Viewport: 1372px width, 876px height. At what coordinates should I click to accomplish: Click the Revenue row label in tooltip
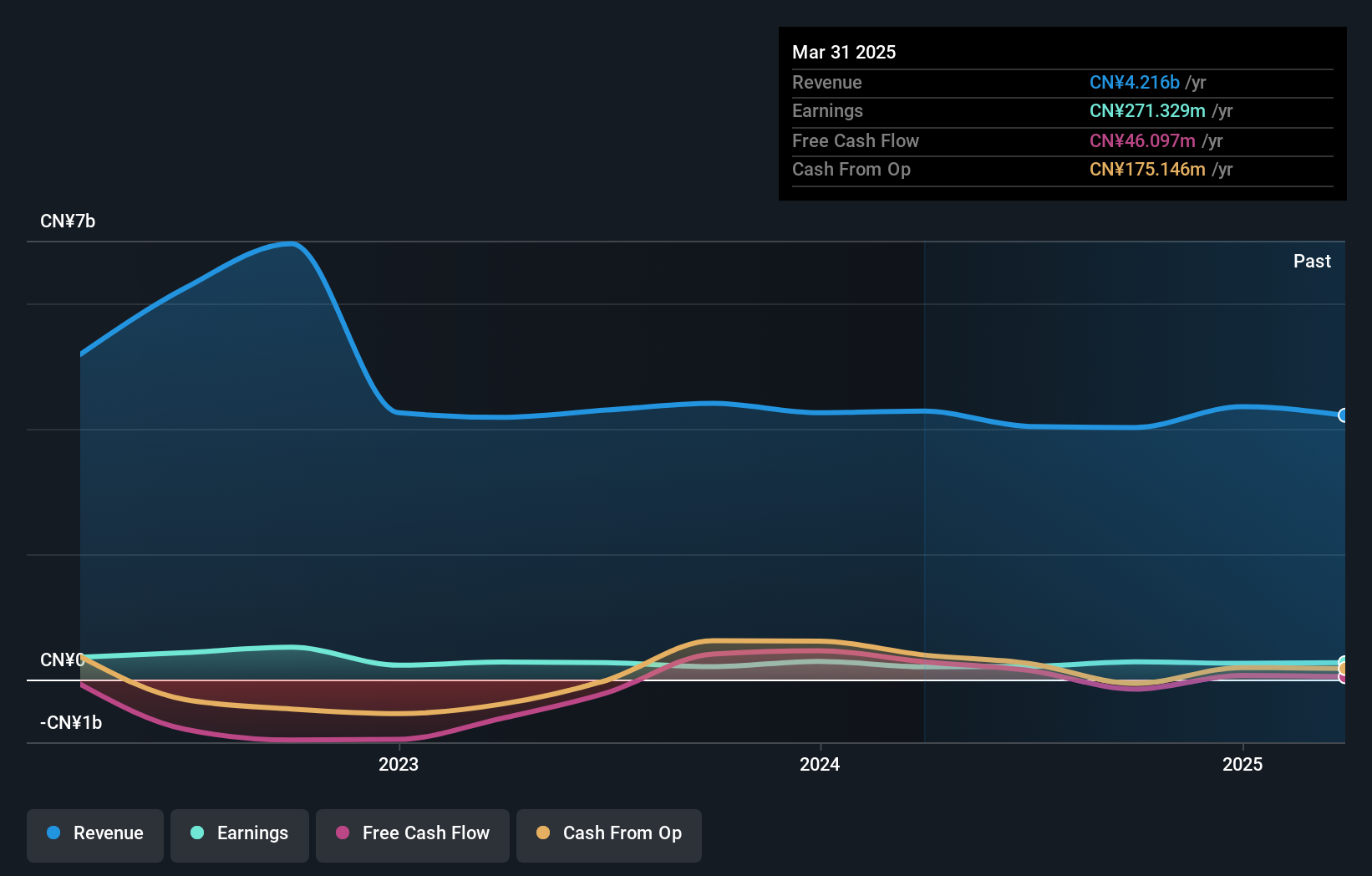click(827, 82)
